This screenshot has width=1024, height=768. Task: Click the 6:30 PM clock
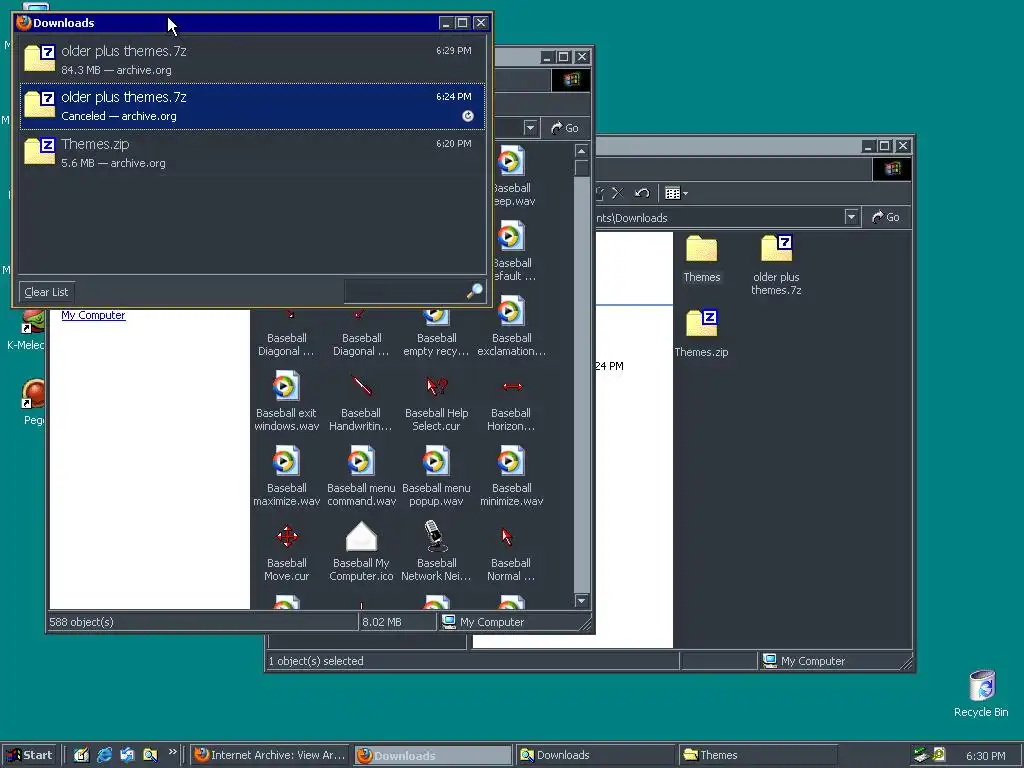[x=985, y=756]
